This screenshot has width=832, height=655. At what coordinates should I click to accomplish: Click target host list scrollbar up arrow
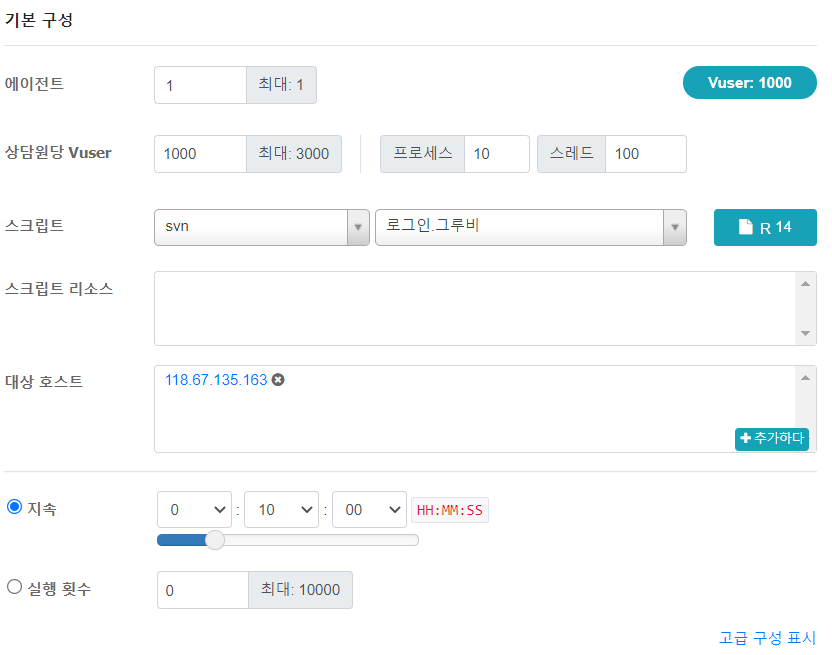tap(805, 377)
